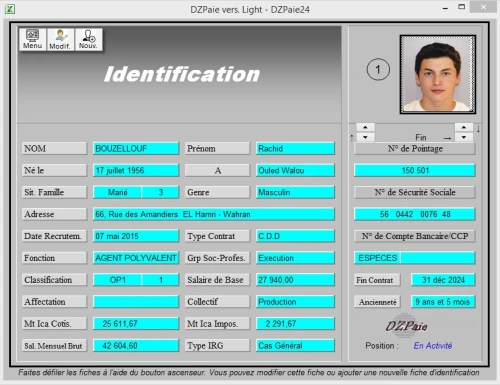Click the Sal. Mensuel Brut label
The height and width of the screenshot is (385, 500).
click(x=54, y=346)
